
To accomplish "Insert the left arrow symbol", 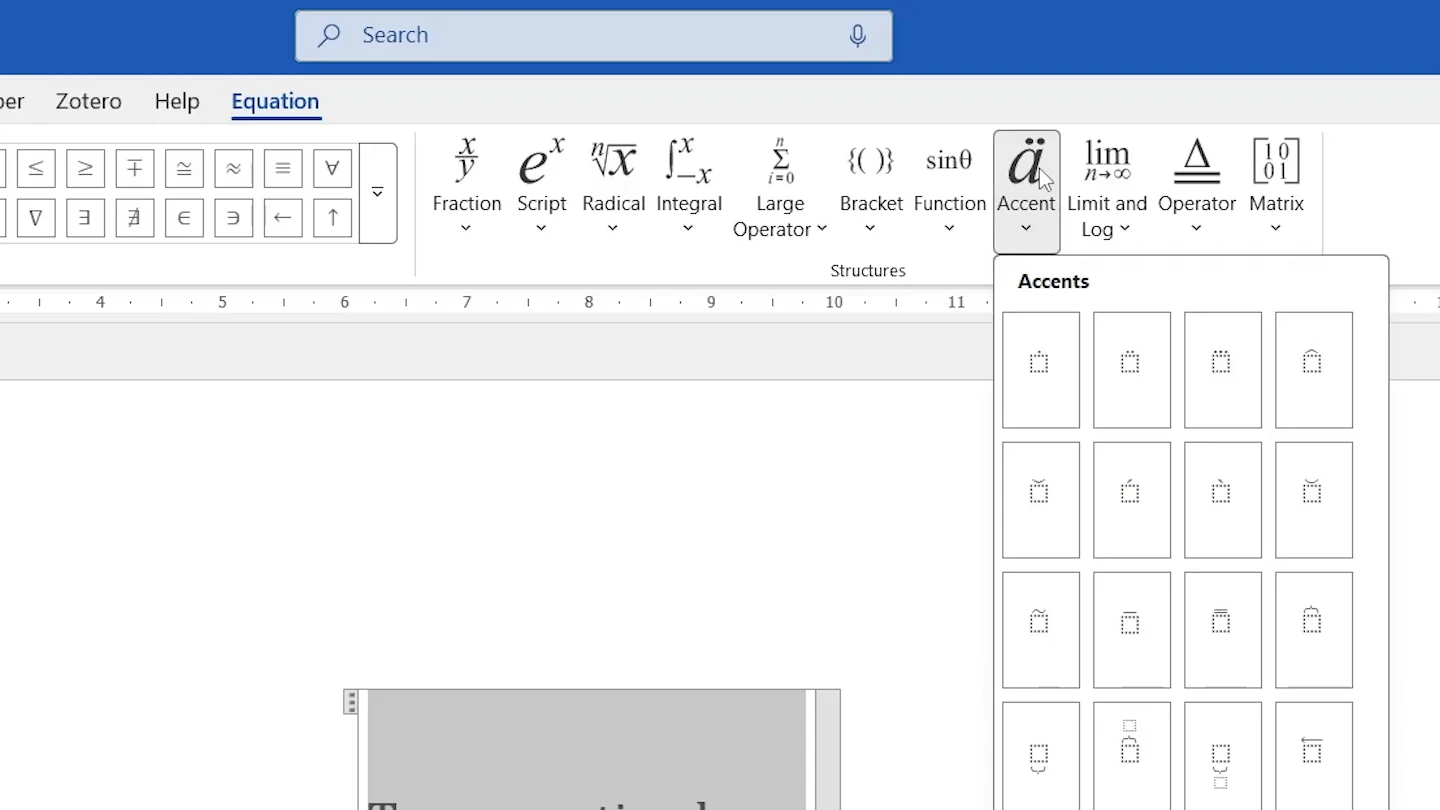I will (283, 218).
